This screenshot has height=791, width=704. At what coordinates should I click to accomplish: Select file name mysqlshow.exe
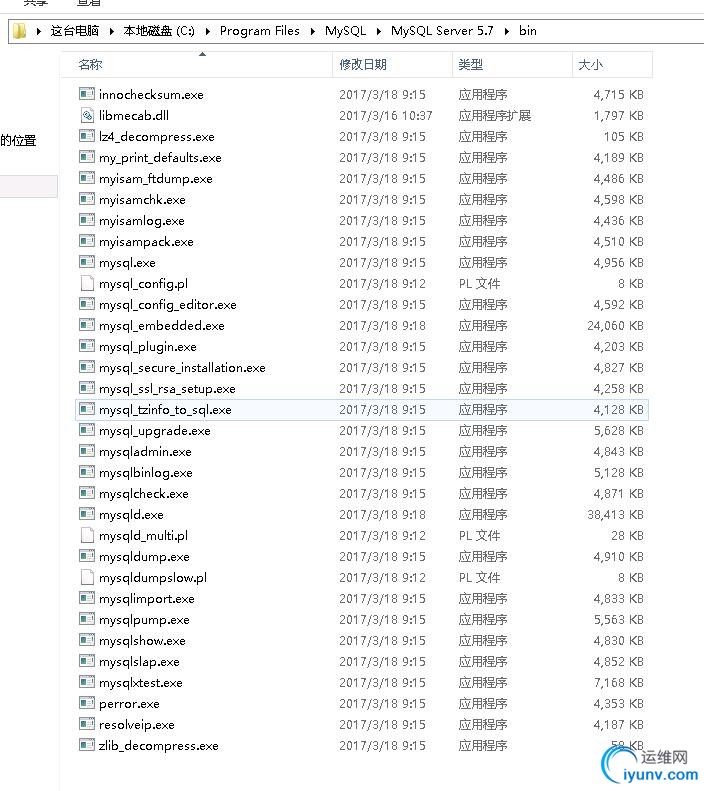pos(142,641)
